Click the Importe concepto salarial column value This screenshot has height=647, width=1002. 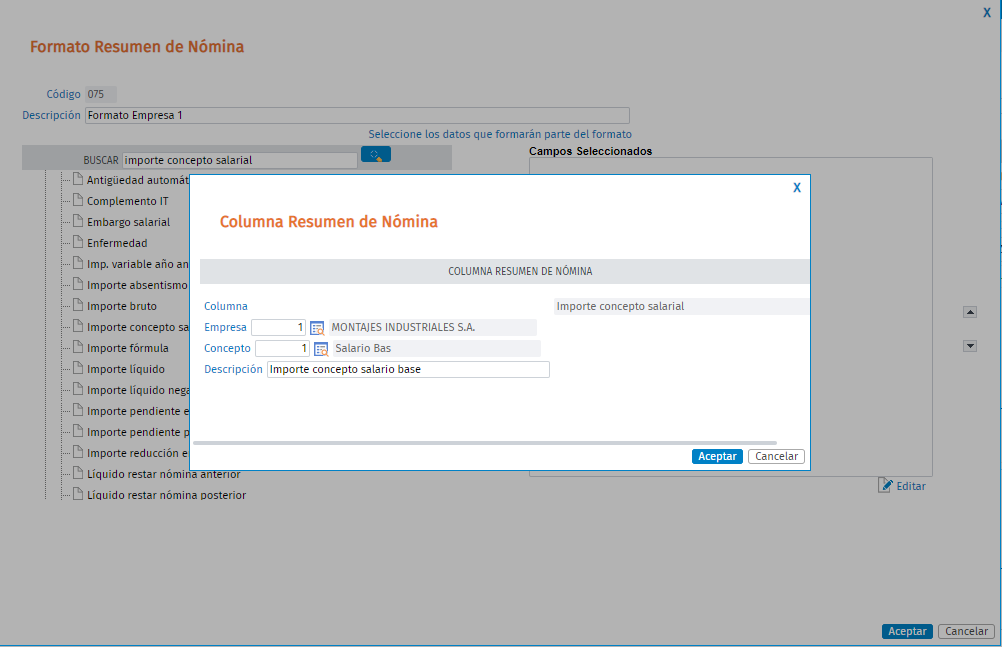pyautogui.click(x=620, y=306)
